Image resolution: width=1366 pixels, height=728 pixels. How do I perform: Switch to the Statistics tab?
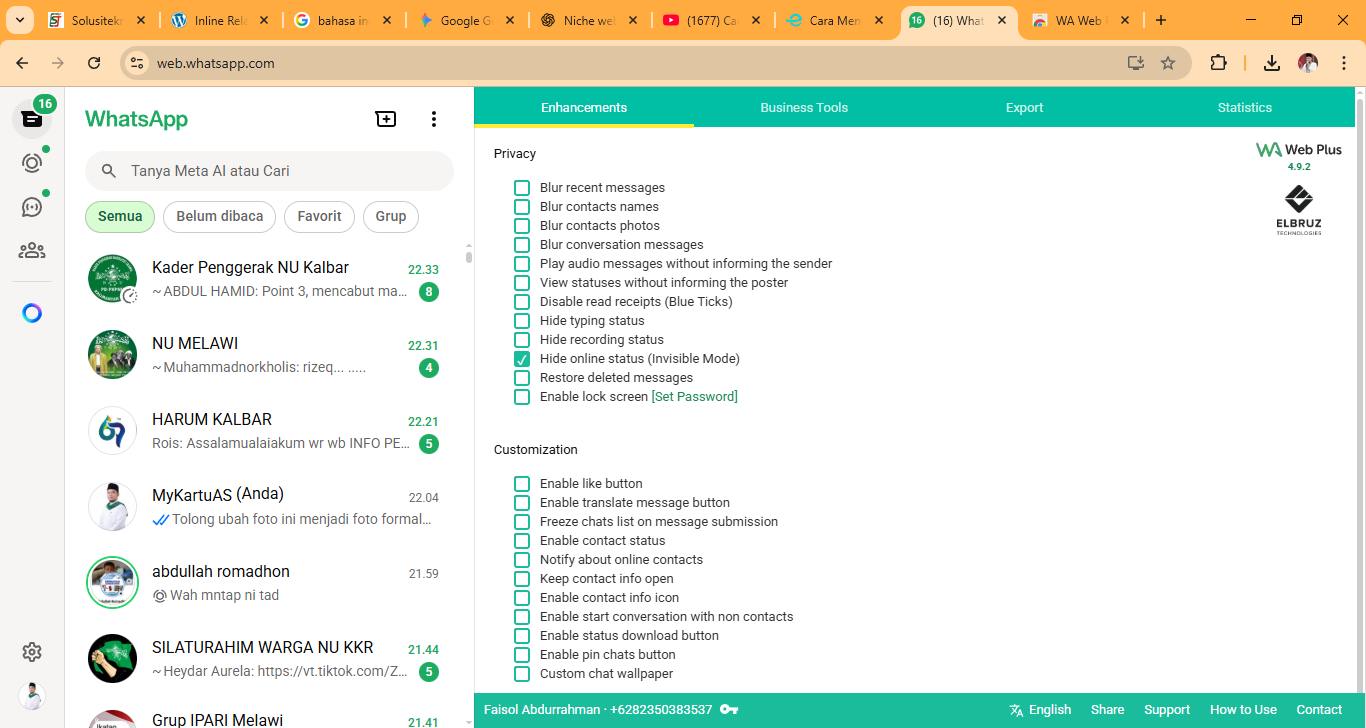1244,107
